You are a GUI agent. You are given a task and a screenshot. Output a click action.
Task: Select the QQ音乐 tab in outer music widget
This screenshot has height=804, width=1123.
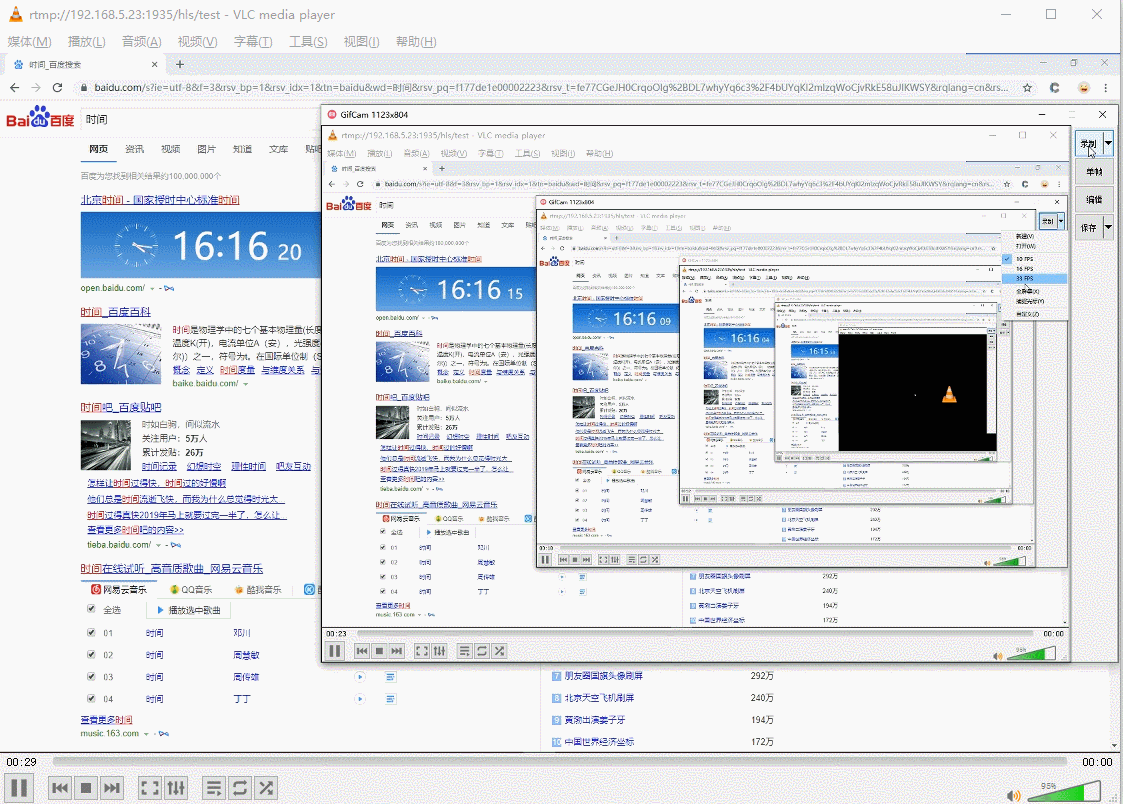191,589
